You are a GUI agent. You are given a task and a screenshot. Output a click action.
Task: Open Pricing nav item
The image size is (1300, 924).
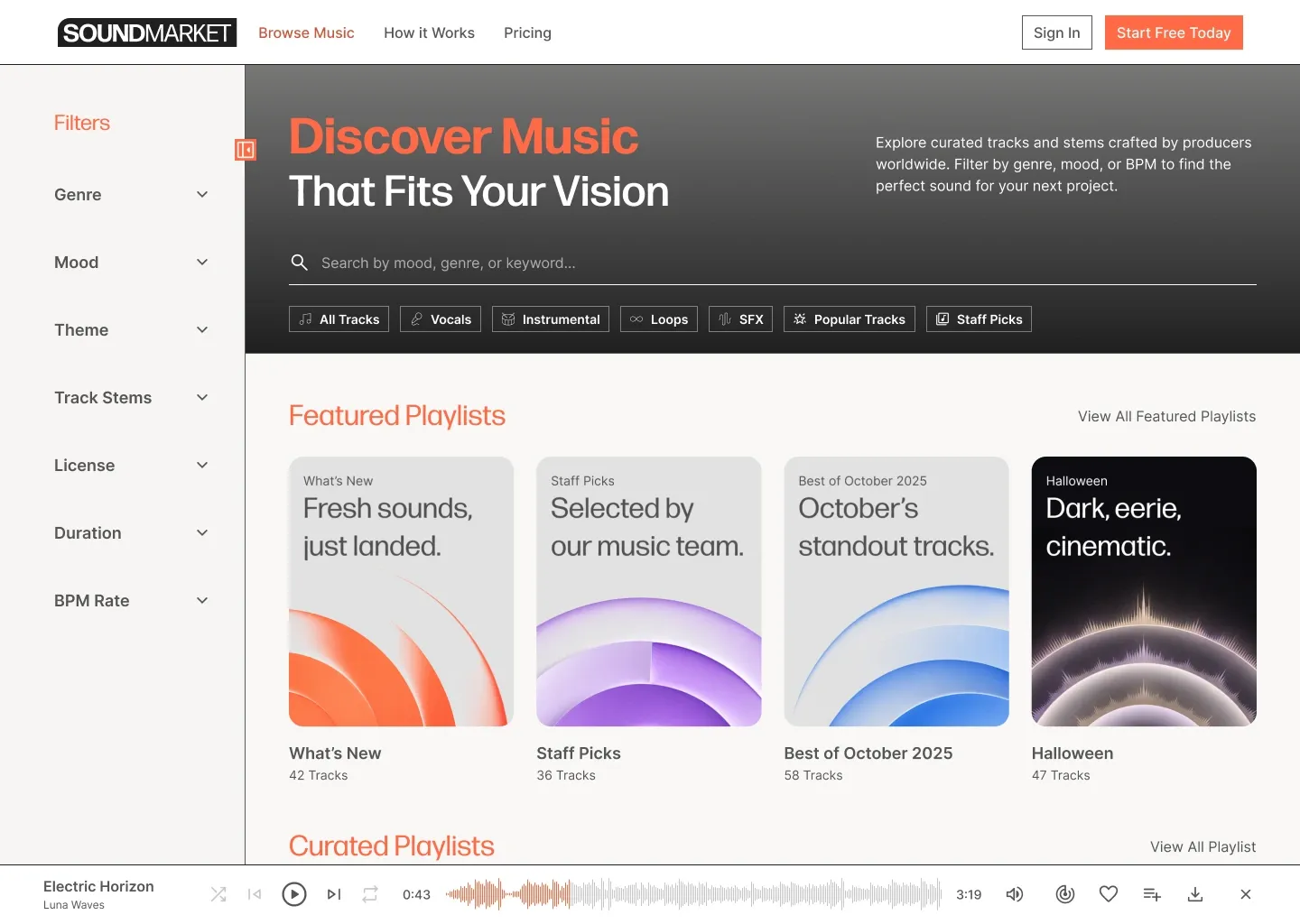[x=527, y=32]
